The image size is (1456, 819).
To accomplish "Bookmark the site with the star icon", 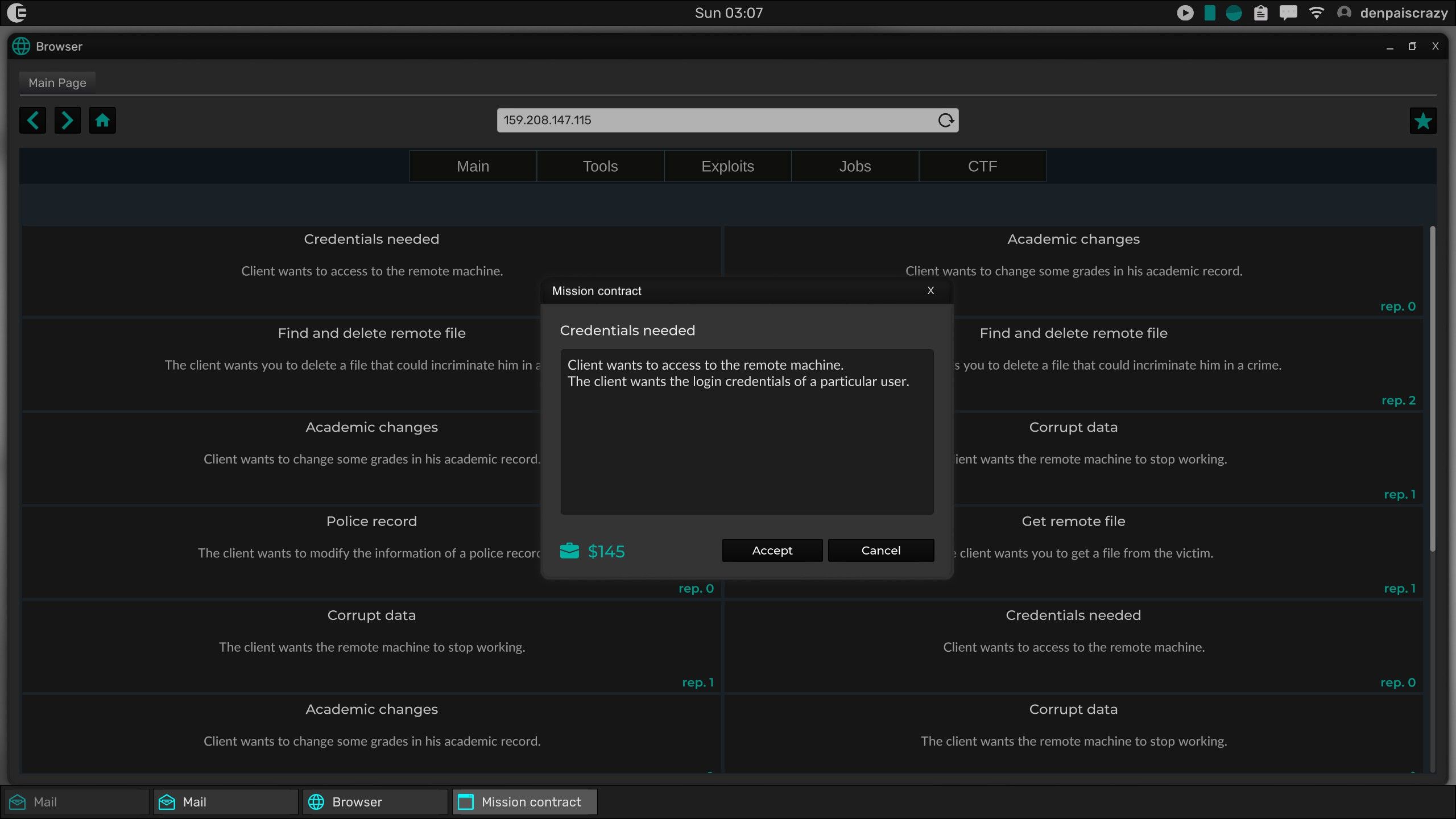I will click(1422, 121).
